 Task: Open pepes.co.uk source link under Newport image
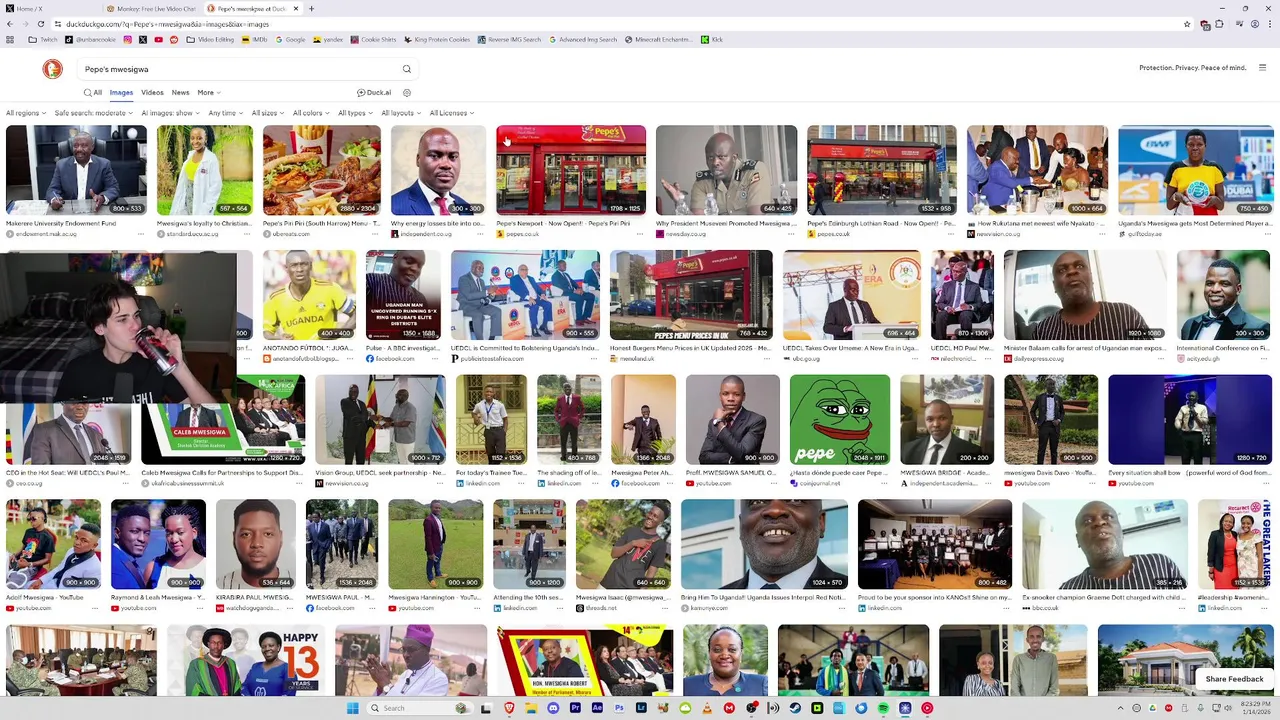(x=522, y=234)
